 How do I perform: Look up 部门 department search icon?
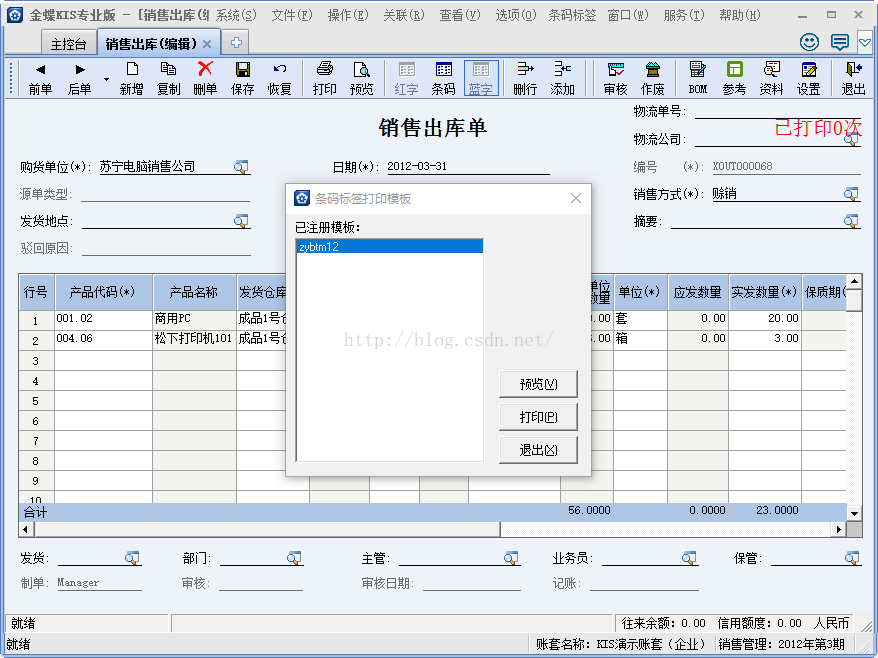(294, 558)
